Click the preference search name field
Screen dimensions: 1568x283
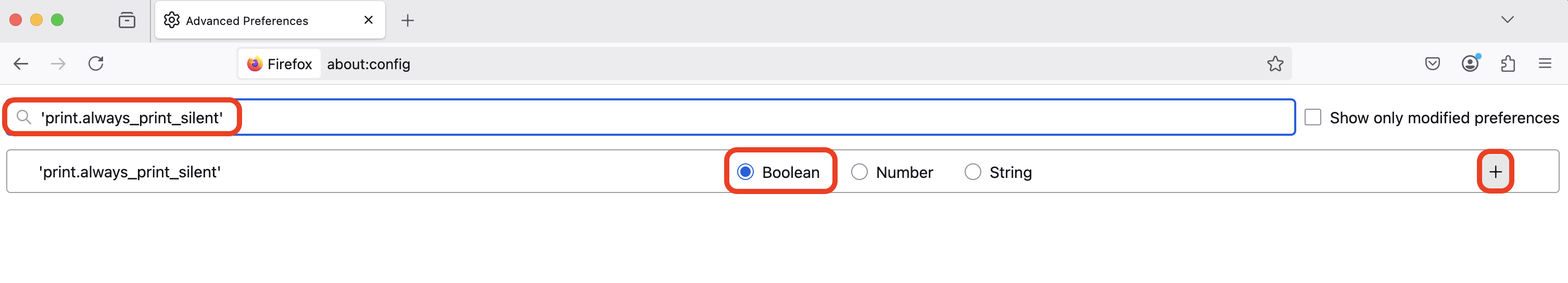(650, 117)
